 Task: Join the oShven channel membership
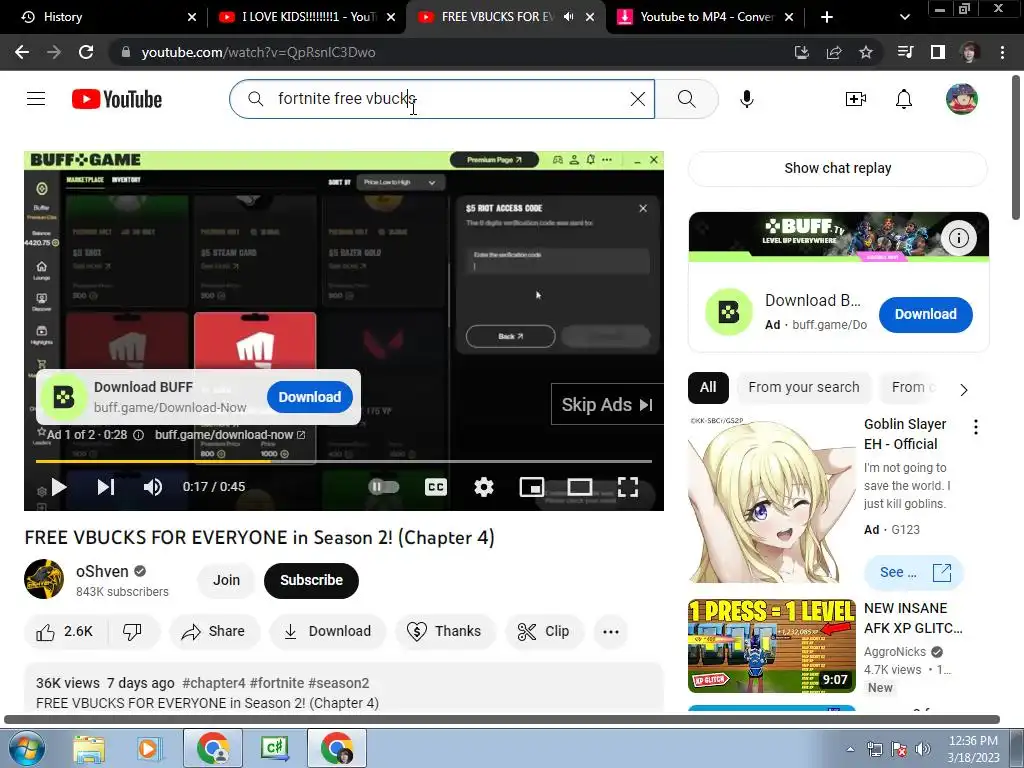point(226,580)
